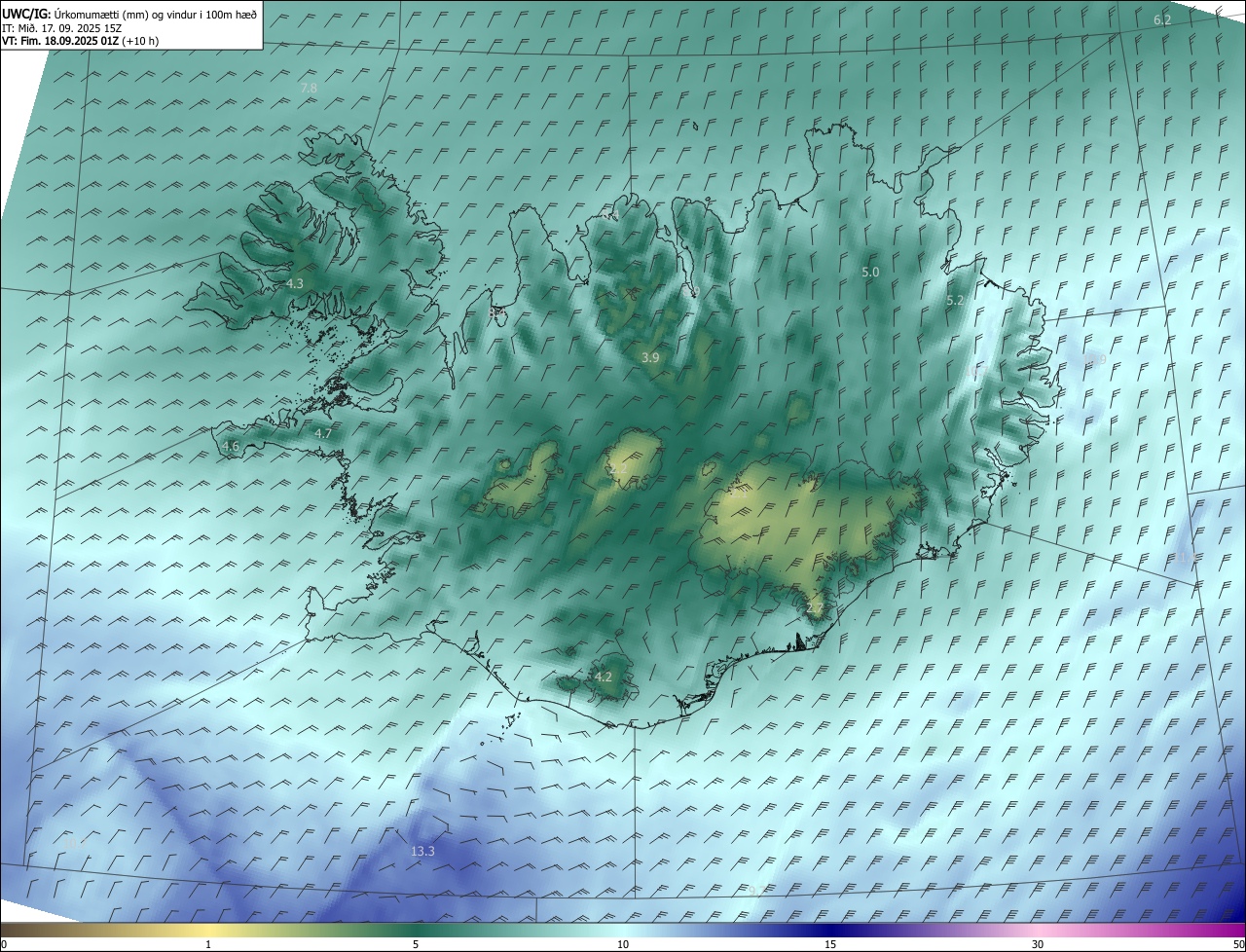Click the 3.9 value label
Screen dimensions: 1246x952
[650, 358]
